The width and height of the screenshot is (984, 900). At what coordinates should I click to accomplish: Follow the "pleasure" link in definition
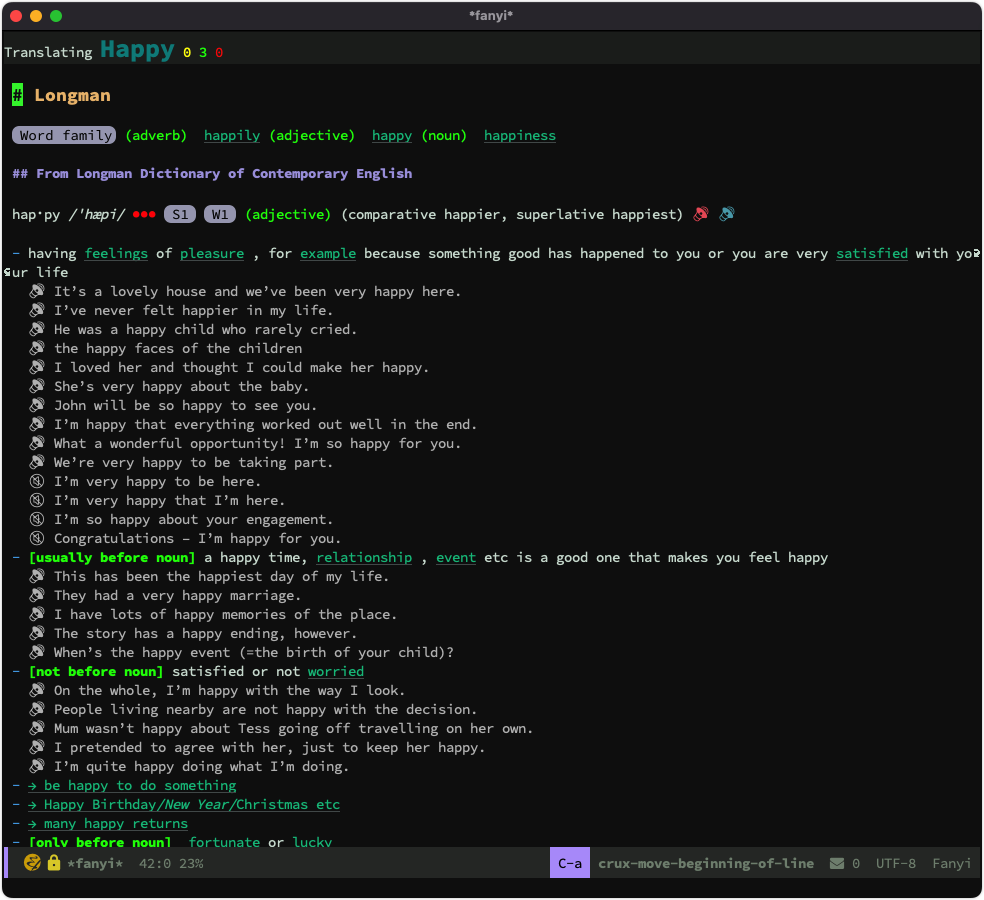click(212, 254)
